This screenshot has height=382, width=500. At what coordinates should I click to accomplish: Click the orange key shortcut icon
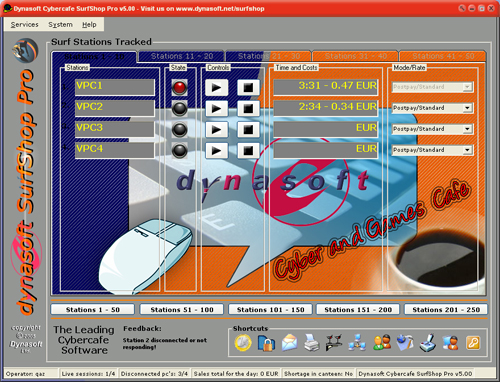pos(473,343)
